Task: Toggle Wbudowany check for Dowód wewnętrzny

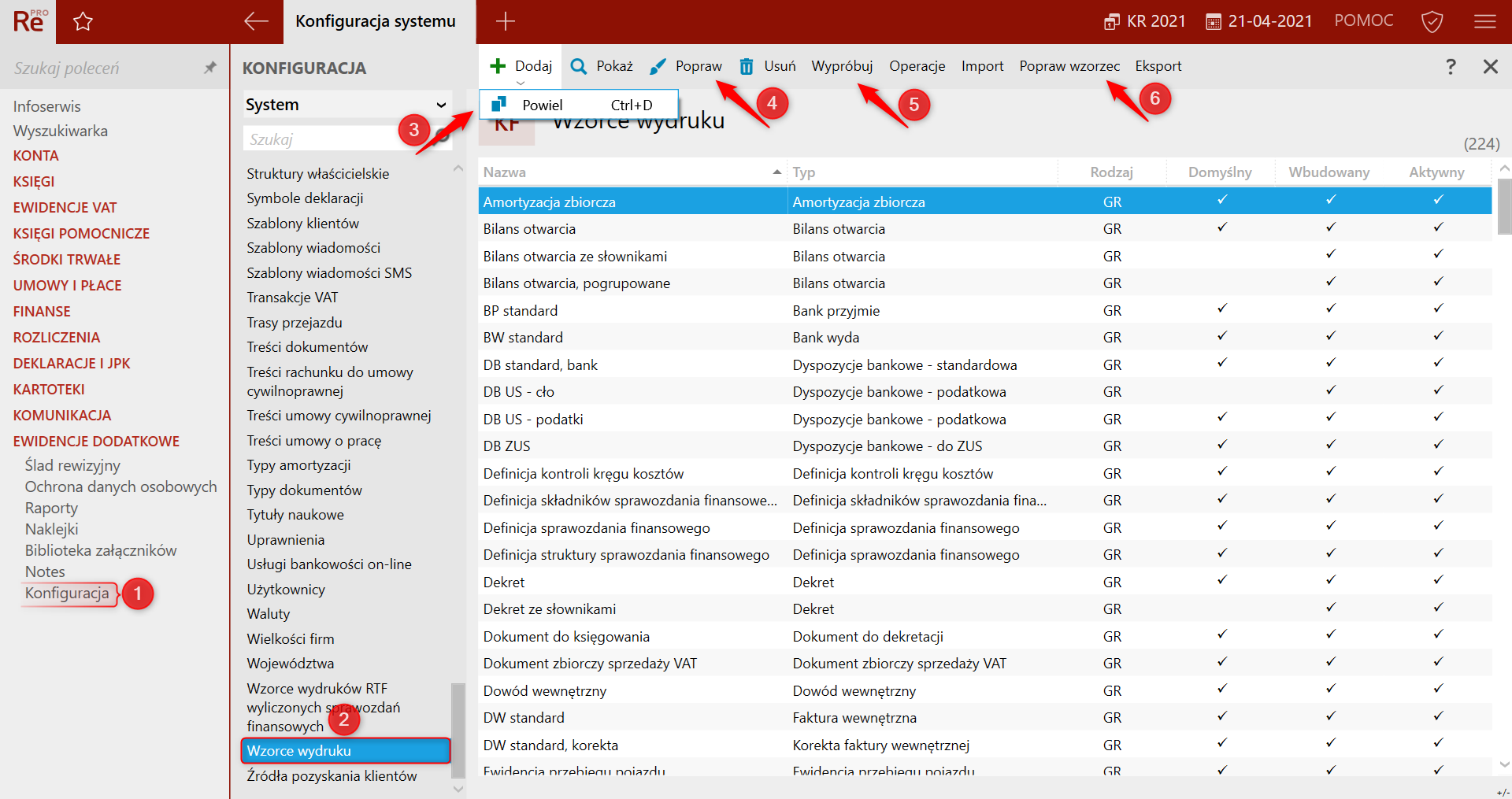Action: click(1330, 690)
